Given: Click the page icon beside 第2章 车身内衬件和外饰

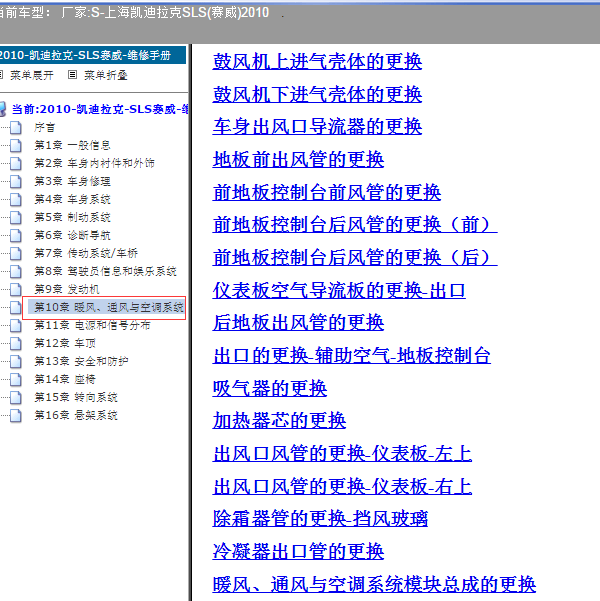Looking at the screenshot, I should [16, 164].
